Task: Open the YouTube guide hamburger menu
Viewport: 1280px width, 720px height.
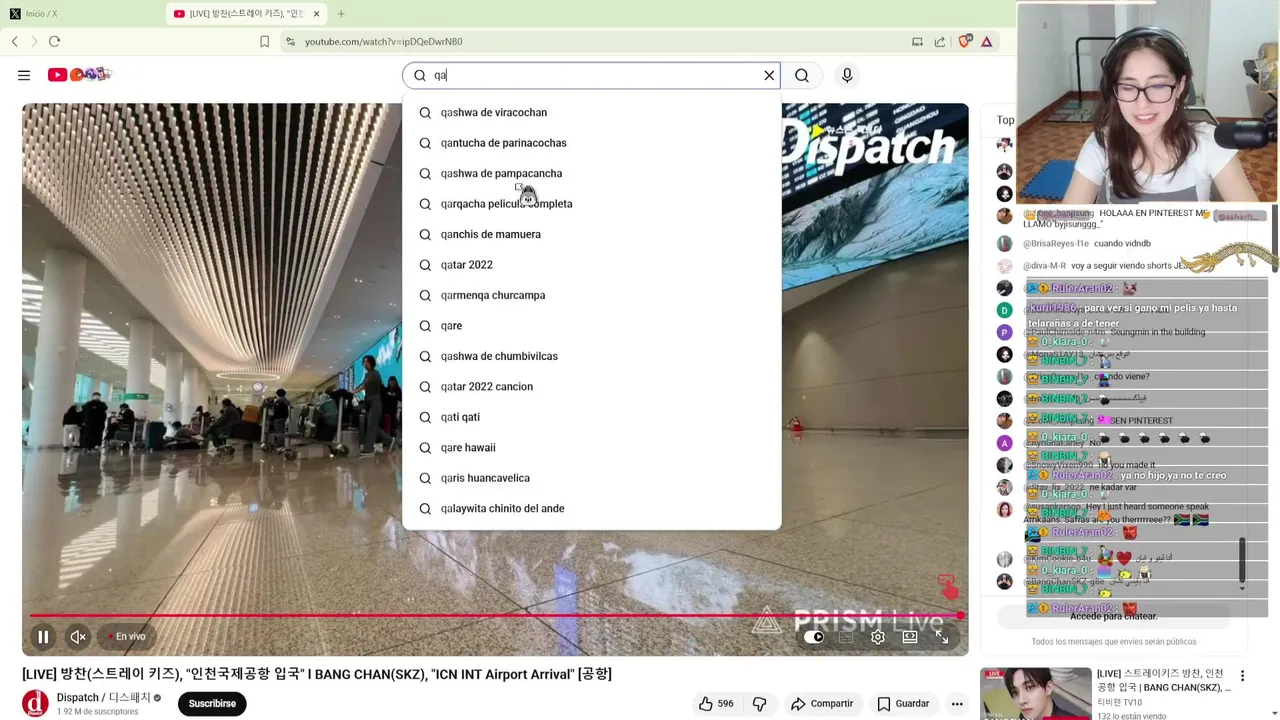Action: pos(24,75)
